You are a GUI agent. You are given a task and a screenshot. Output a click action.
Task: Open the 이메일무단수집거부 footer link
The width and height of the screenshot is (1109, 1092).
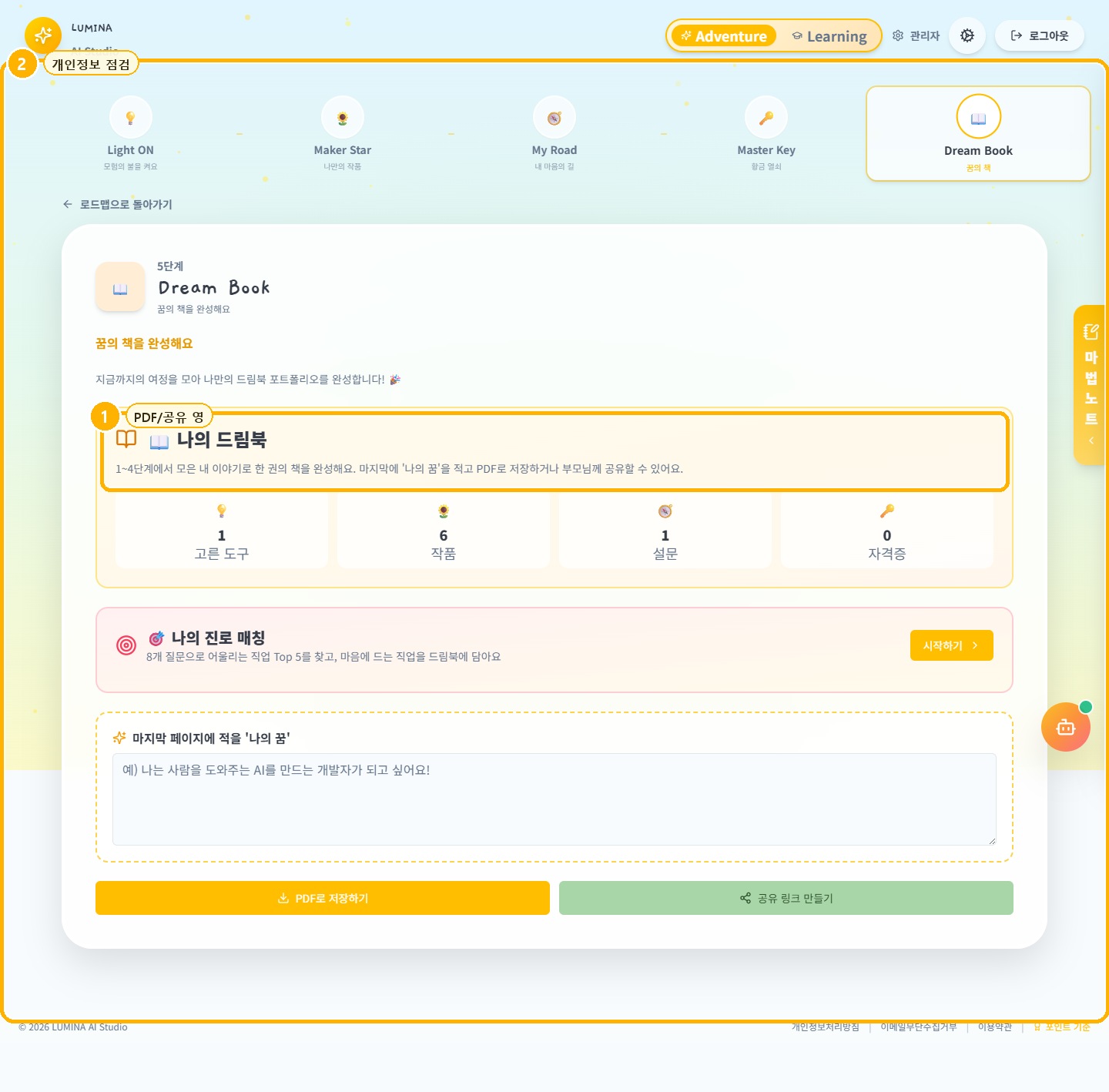919,1027
